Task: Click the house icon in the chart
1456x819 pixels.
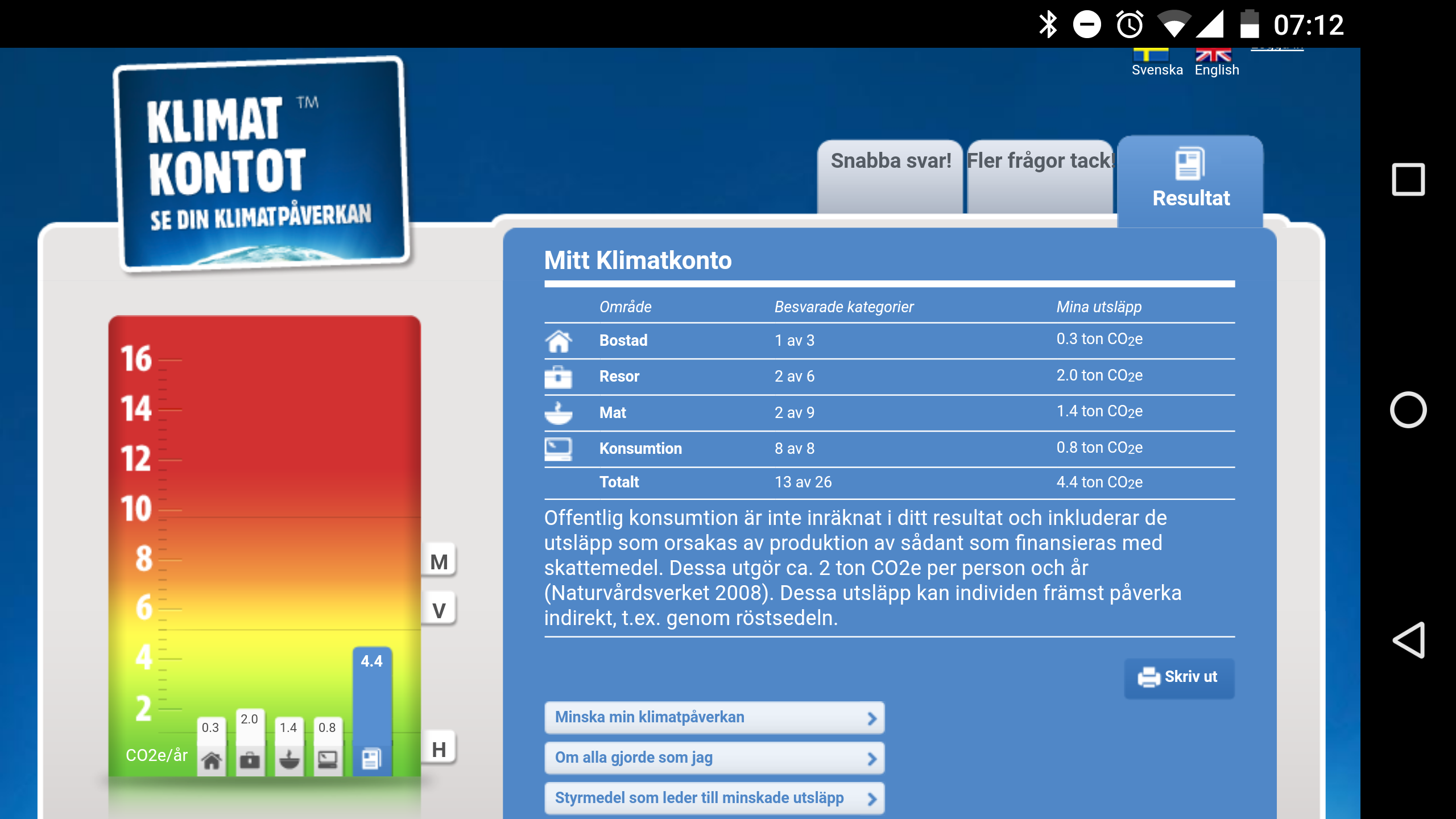Action: [x=212, y=760]
